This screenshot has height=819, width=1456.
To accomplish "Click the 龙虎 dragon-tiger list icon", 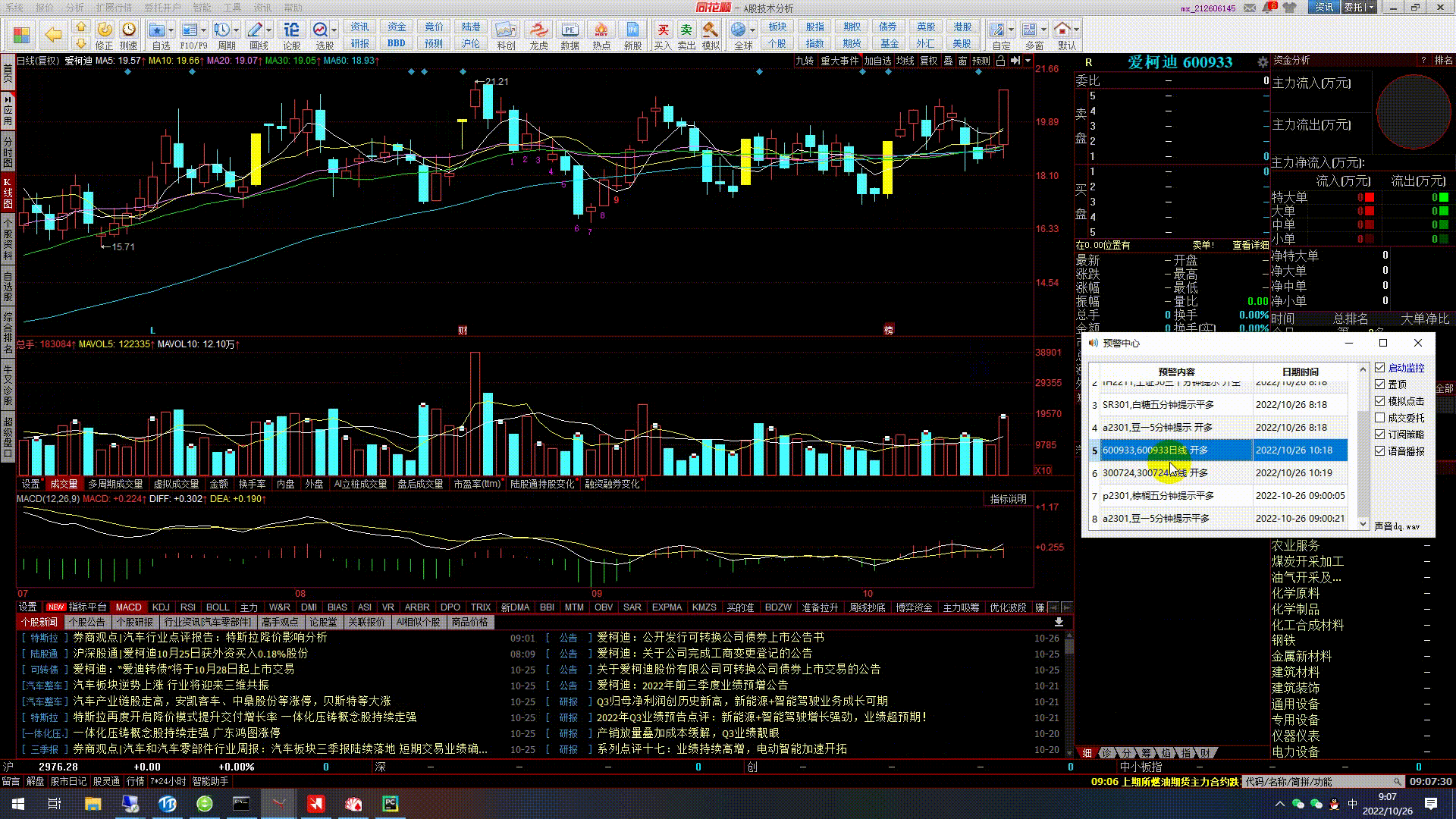I will tap(538, 30).
